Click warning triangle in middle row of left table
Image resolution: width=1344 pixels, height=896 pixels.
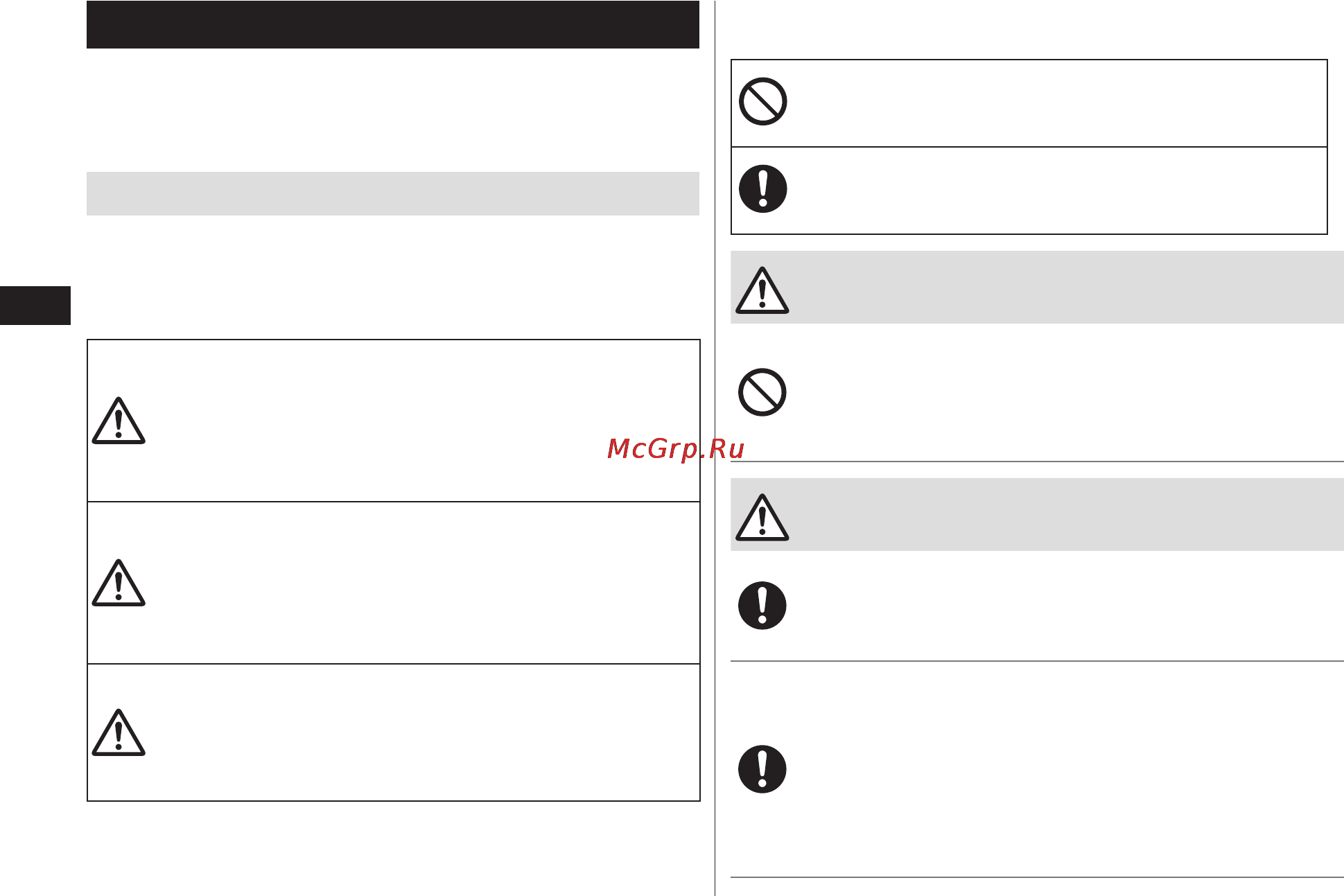119,583
